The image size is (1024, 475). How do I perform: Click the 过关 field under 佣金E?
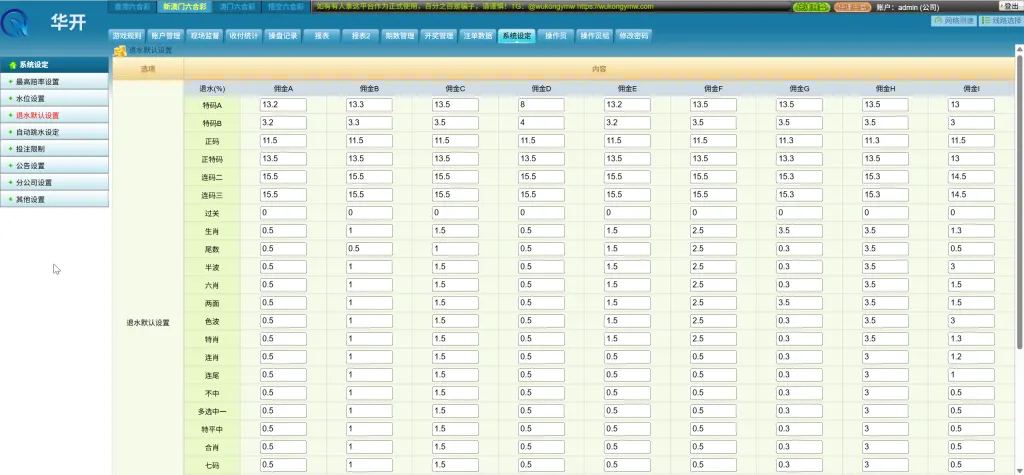tap(627, 212)
